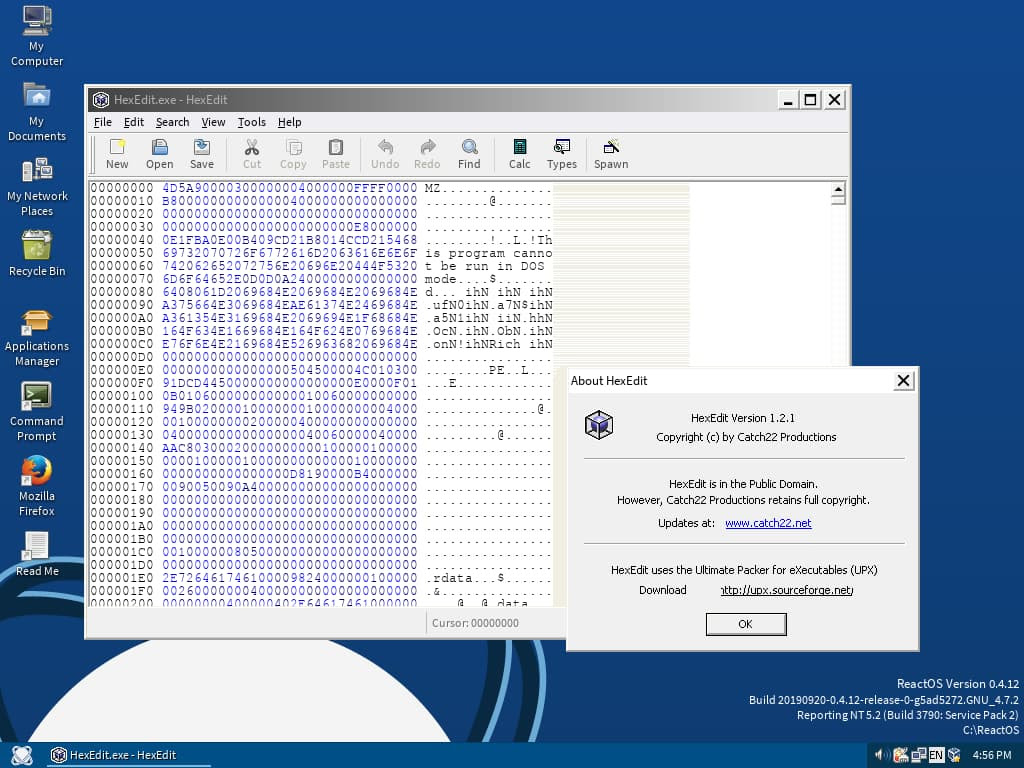Open the View menu
This screenshot has height=768, width=1024.
[213, 122]
